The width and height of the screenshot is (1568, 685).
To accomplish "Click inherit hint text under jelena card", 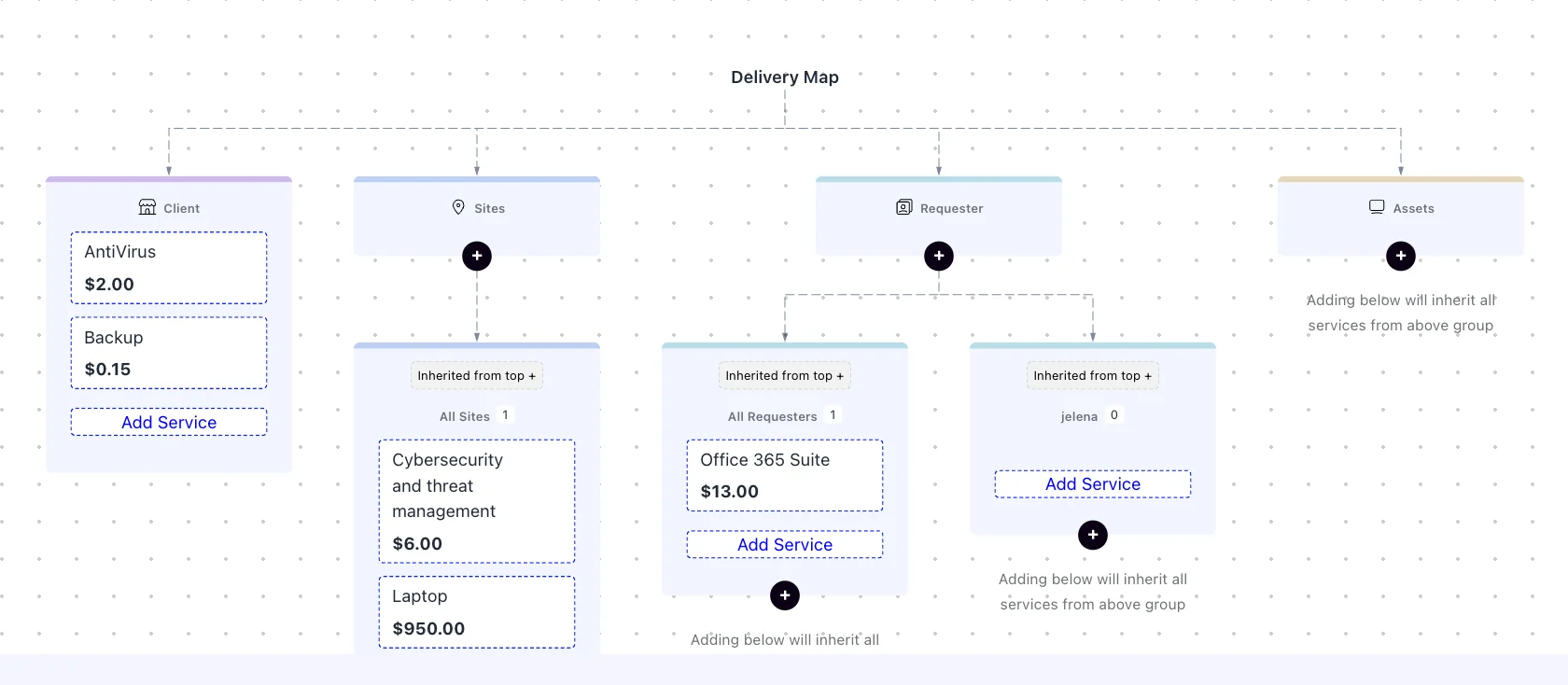I will pyautogui.click(x=1093, y=592).
